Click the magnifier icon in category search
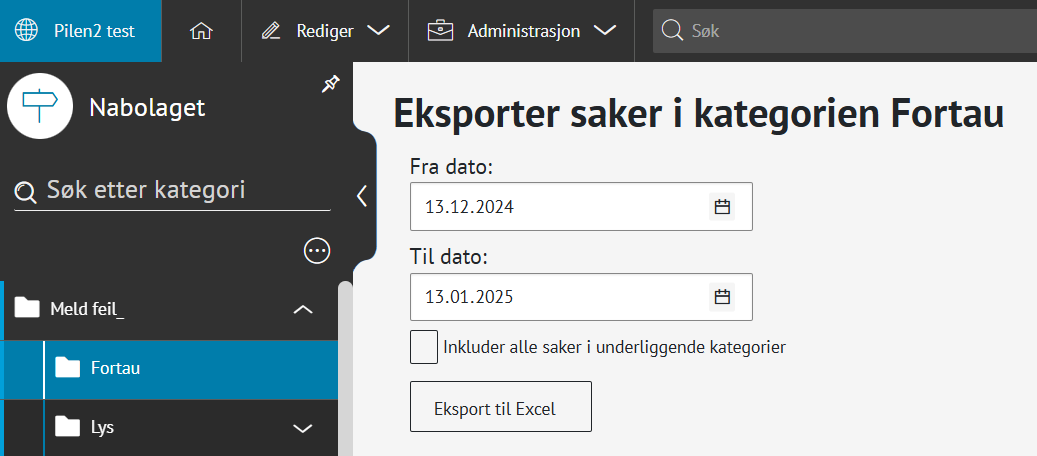This screenshot has height=456, width=1037. (x=27, y=191)
